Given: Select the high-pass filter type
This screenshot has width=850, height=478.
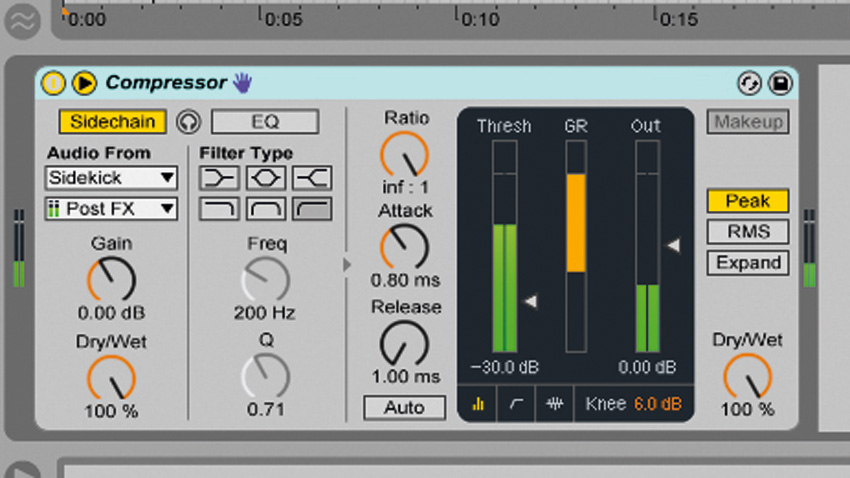Looking at the screenshot, I should click(312, 209).
